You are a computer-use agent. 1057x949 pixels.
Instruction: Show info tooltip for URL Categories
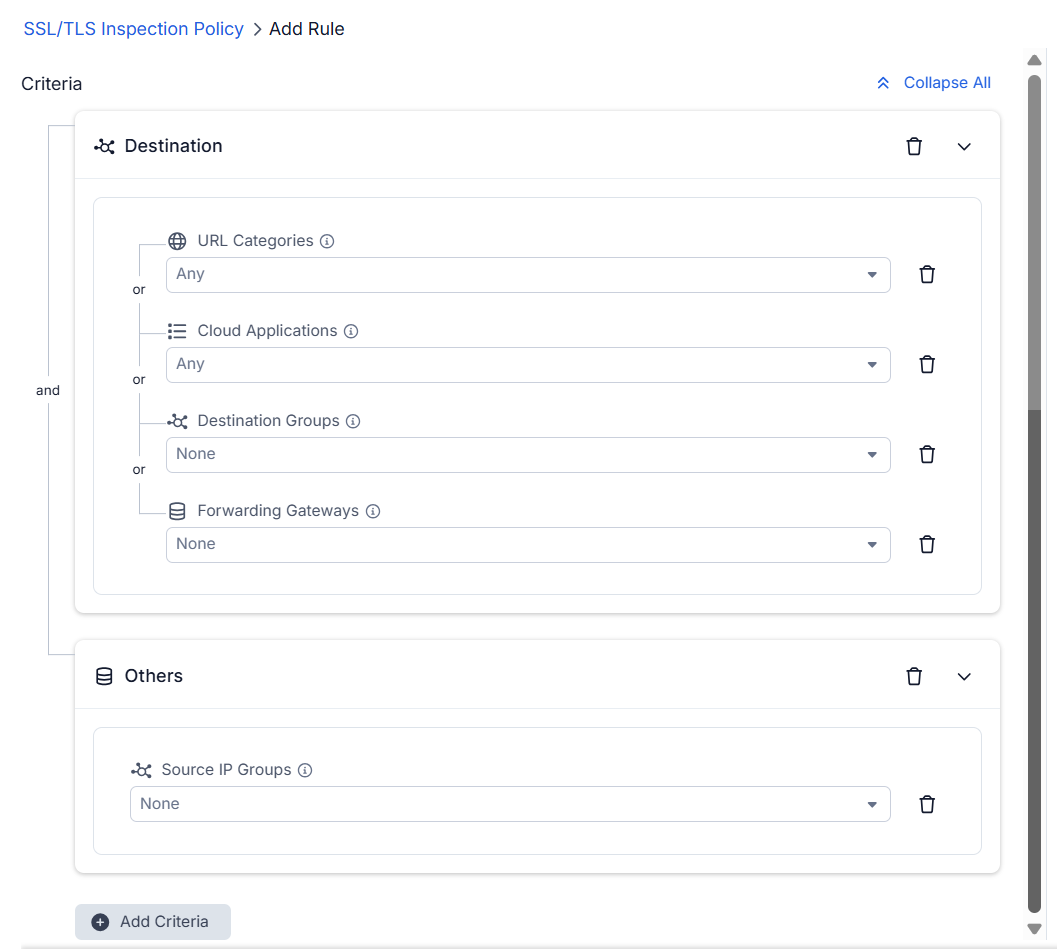[x=327, y=241]
